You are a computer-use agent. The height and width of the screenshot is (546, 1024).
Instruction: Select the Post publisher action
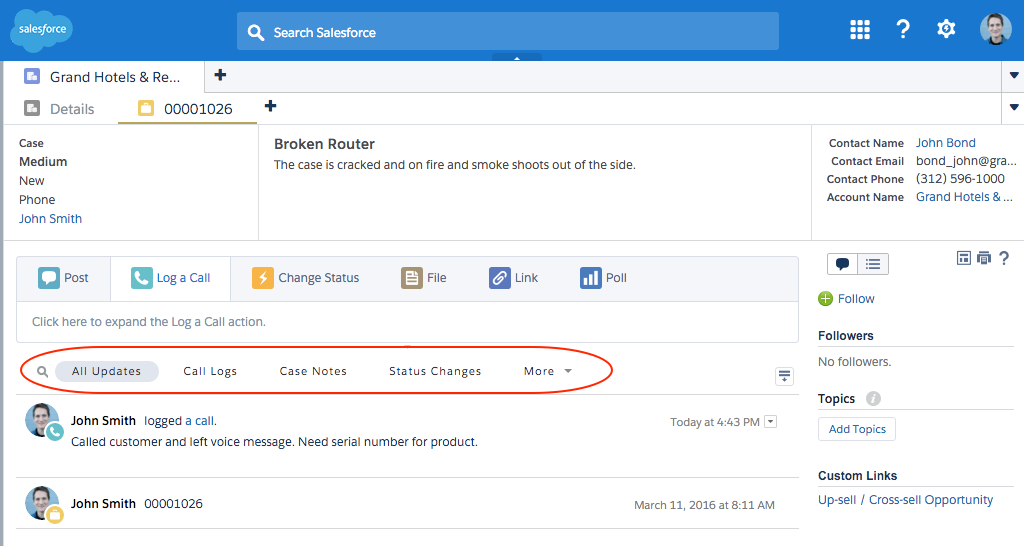click(63, 278)
